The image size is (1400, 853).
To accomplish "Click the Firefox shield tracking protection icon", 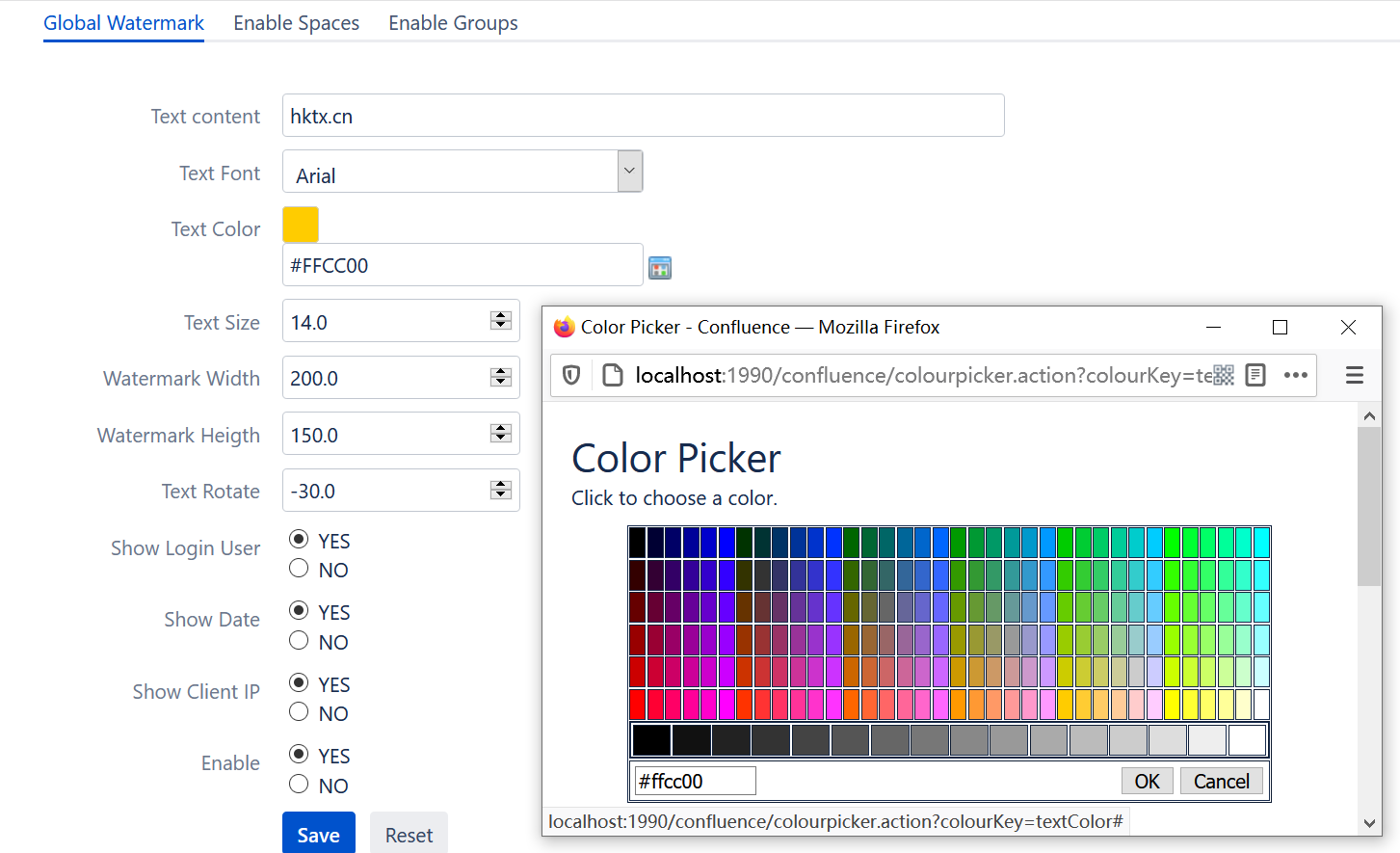I will (x=571, y=375).
